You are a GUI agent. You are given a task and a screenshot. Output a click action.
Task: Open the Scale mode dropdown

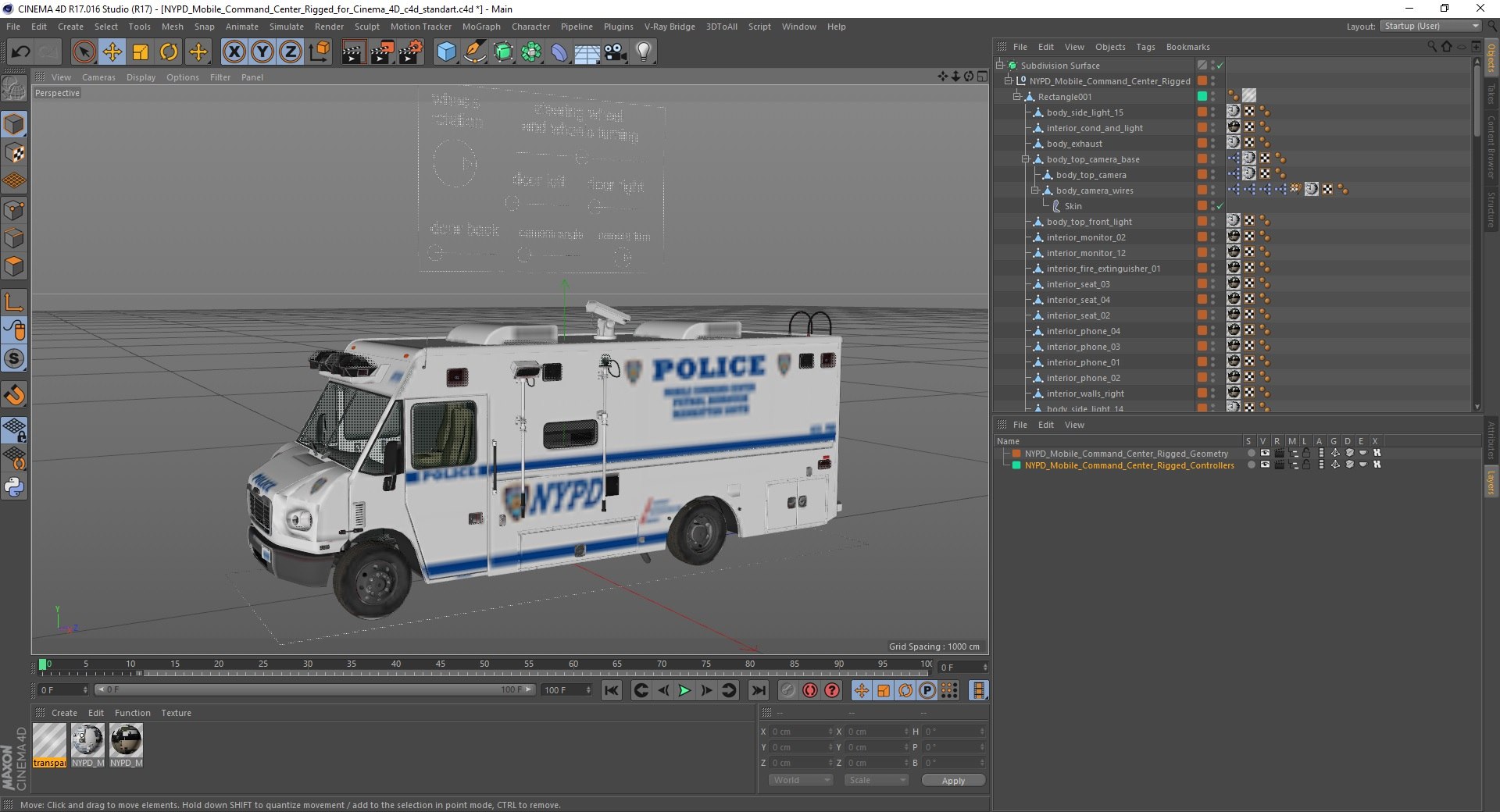(x=877, y=780)
